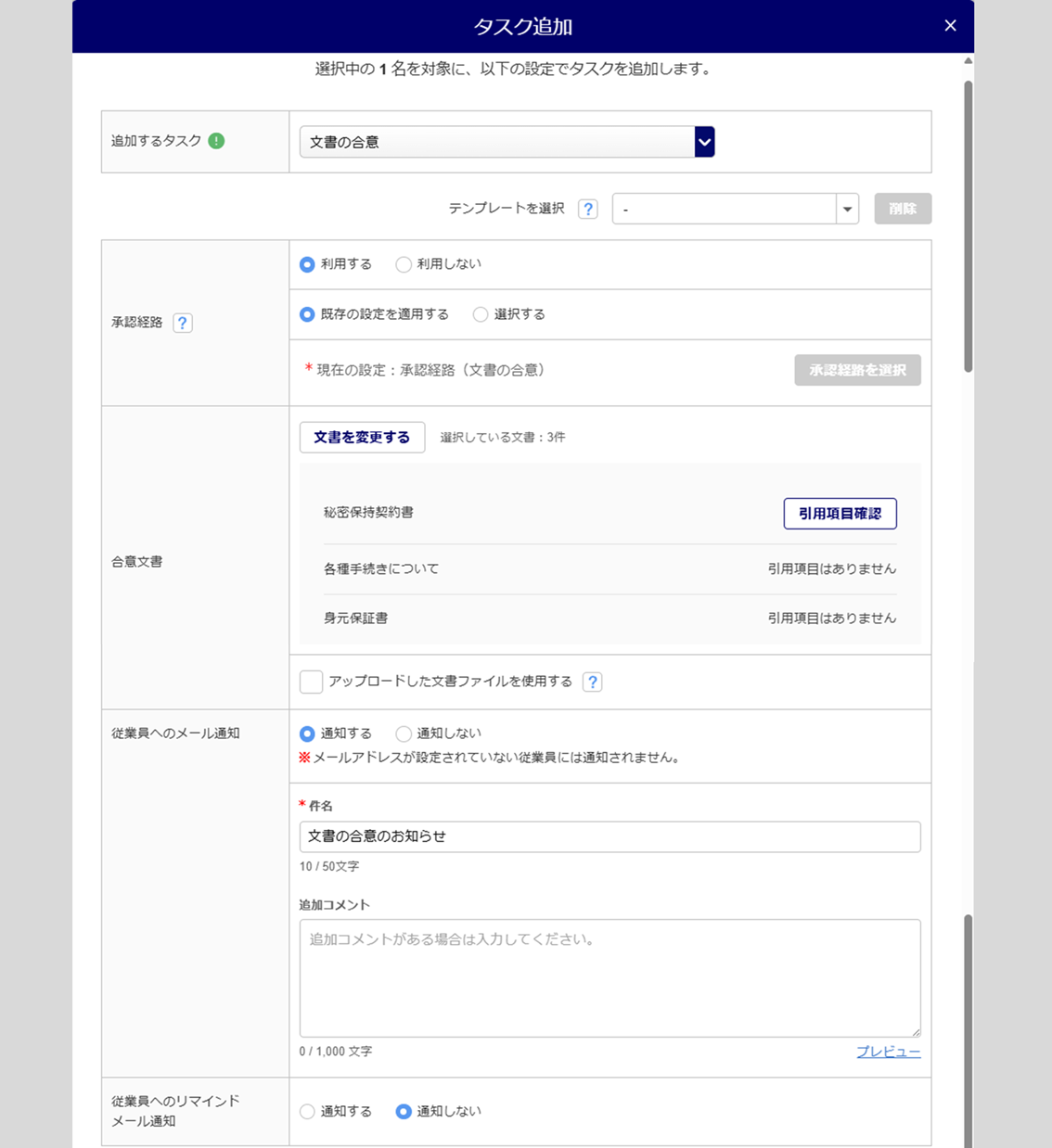Click into the 追加コメント text area
Image resolution: width=1052 pixels, height=1148 pixels.
click(x=609, y=977)
